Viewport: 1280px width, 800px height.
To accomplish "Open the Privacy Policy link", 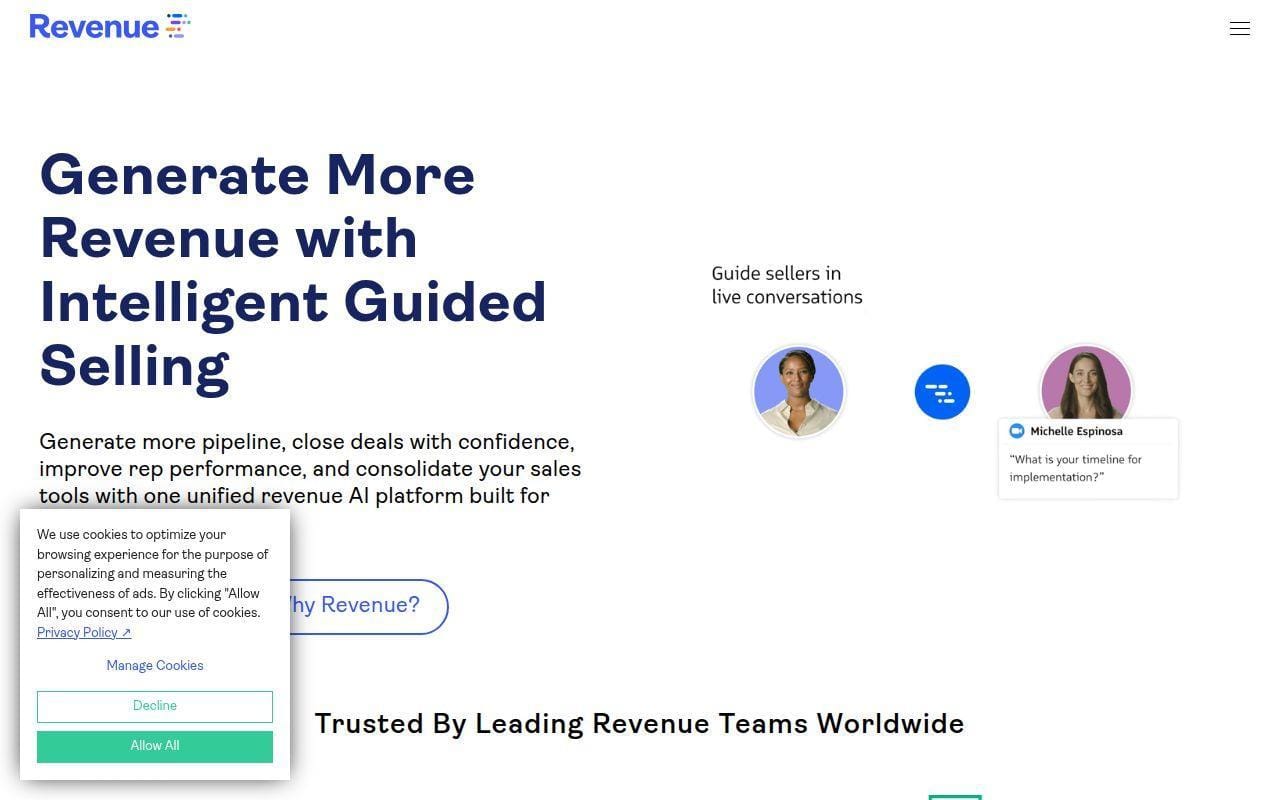I will pos(84,632).
